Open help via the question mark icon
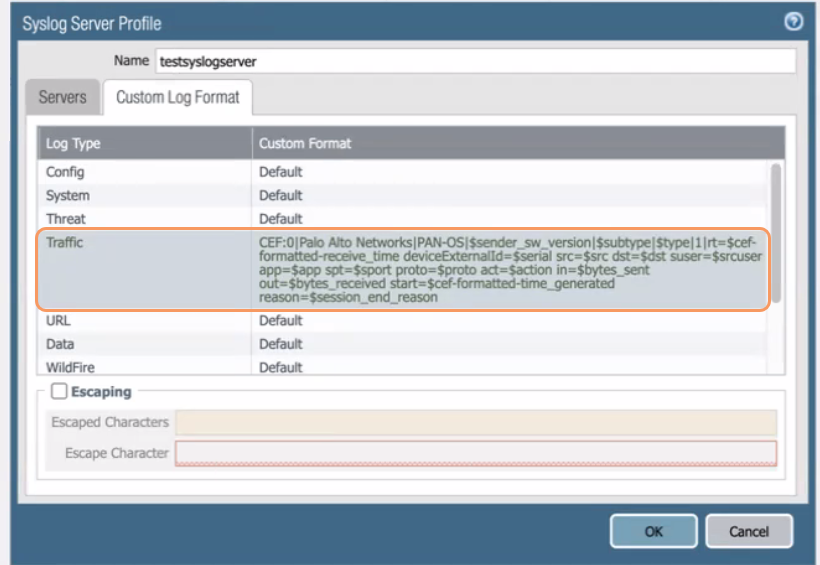 click(794, 22)
